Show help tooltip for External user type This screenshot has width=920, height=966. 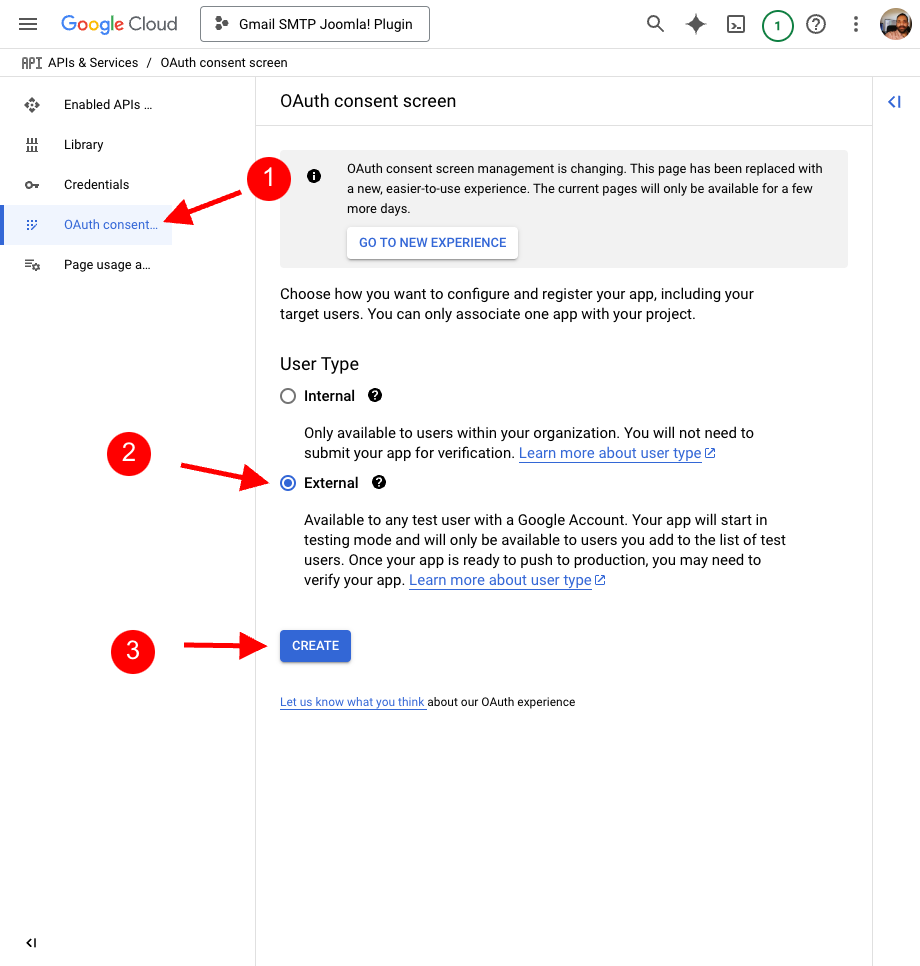(x=379, y=482)
